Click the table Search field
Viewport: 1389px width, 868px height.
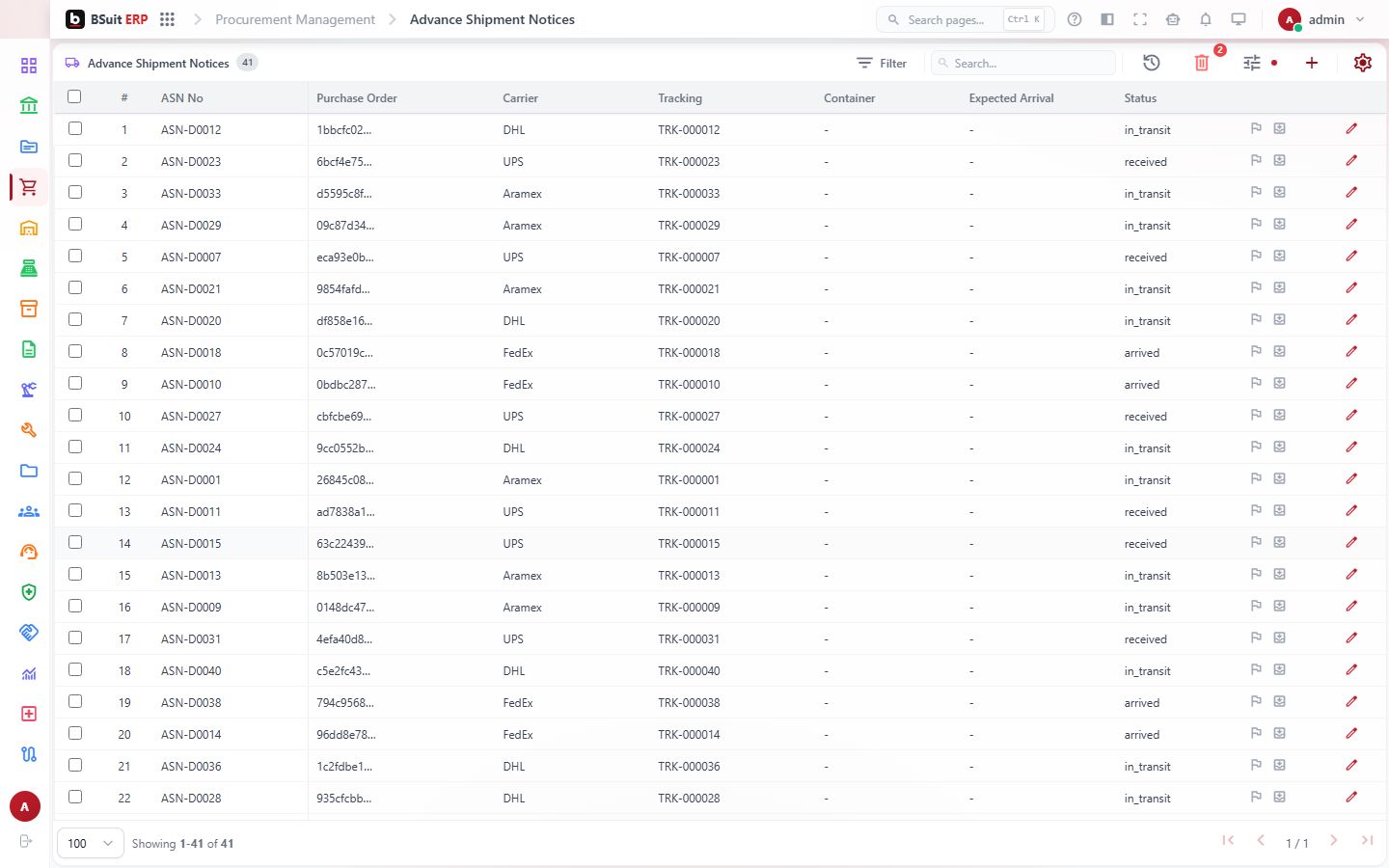[x=1023, y=63]
